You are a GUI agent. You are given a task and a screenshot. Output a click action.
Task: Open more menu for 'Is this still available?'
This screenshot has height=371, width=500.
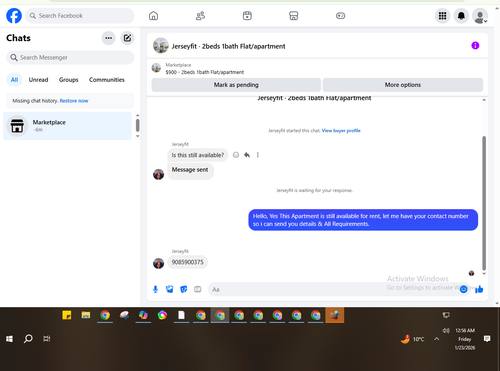258,155
